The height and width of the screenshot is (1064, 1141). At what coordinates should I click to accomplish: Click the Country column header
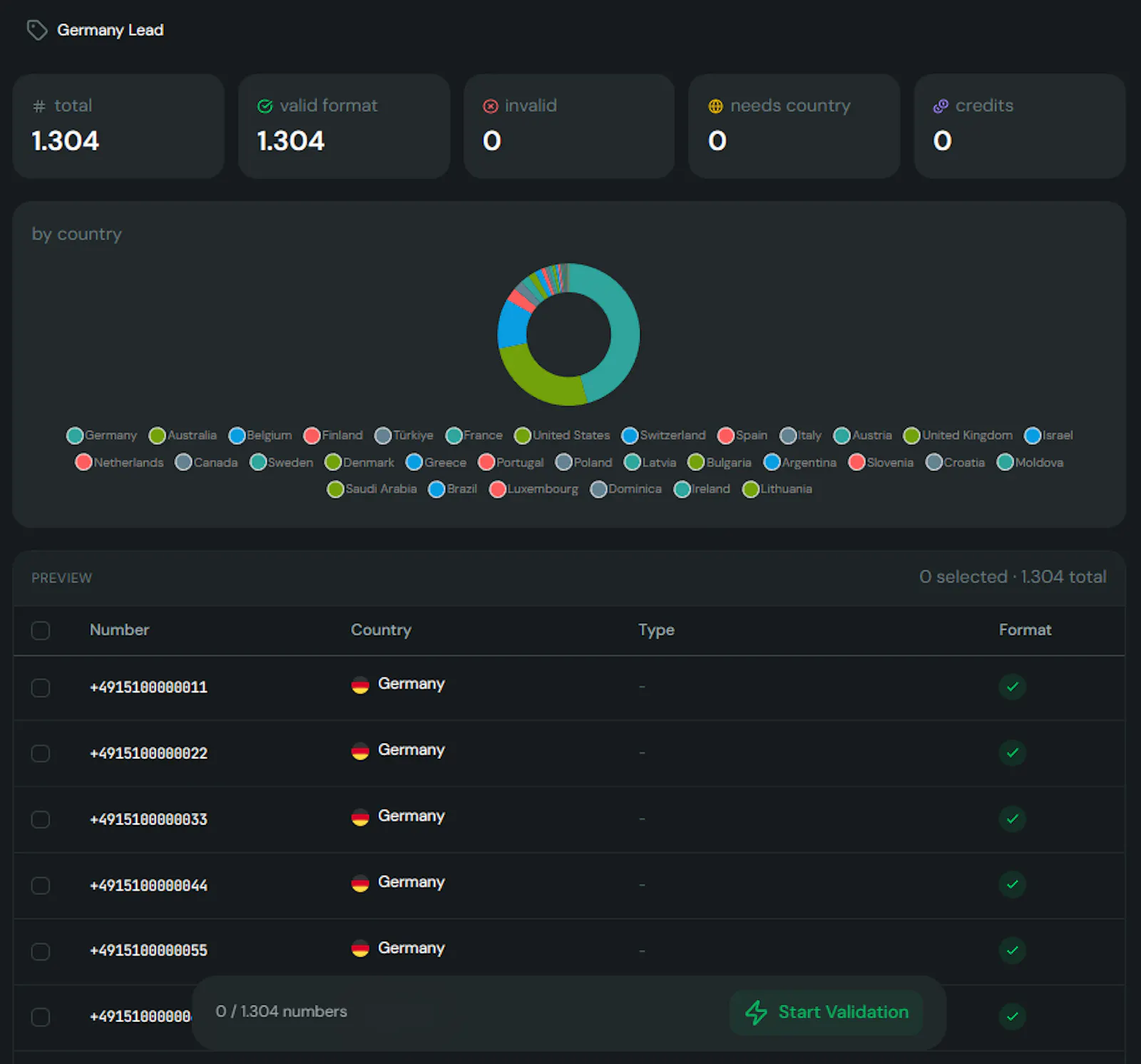(381, 630)
